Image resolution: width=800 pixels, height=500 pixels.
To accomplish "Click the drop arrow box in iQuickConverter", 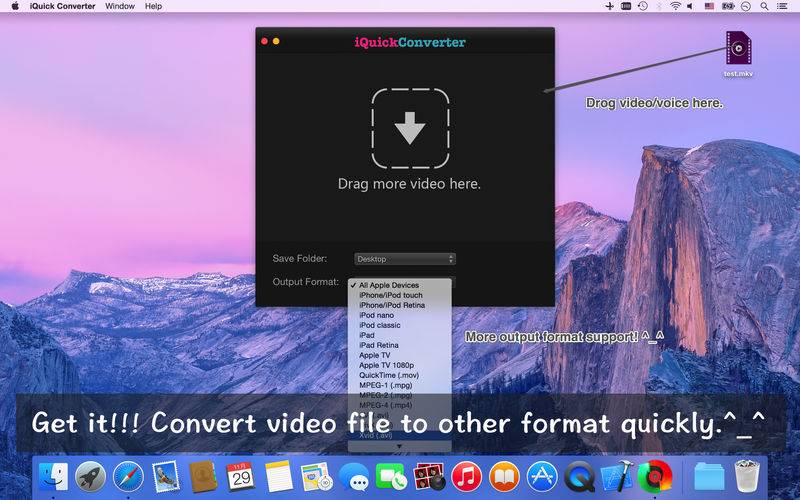I will 410,128.
